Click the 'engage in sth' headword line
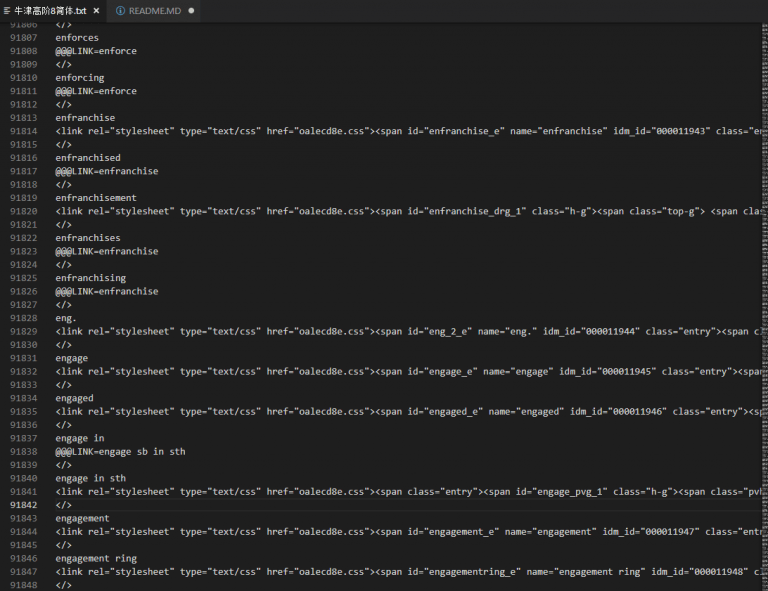The image size is (768, 591). click(90, 478)
